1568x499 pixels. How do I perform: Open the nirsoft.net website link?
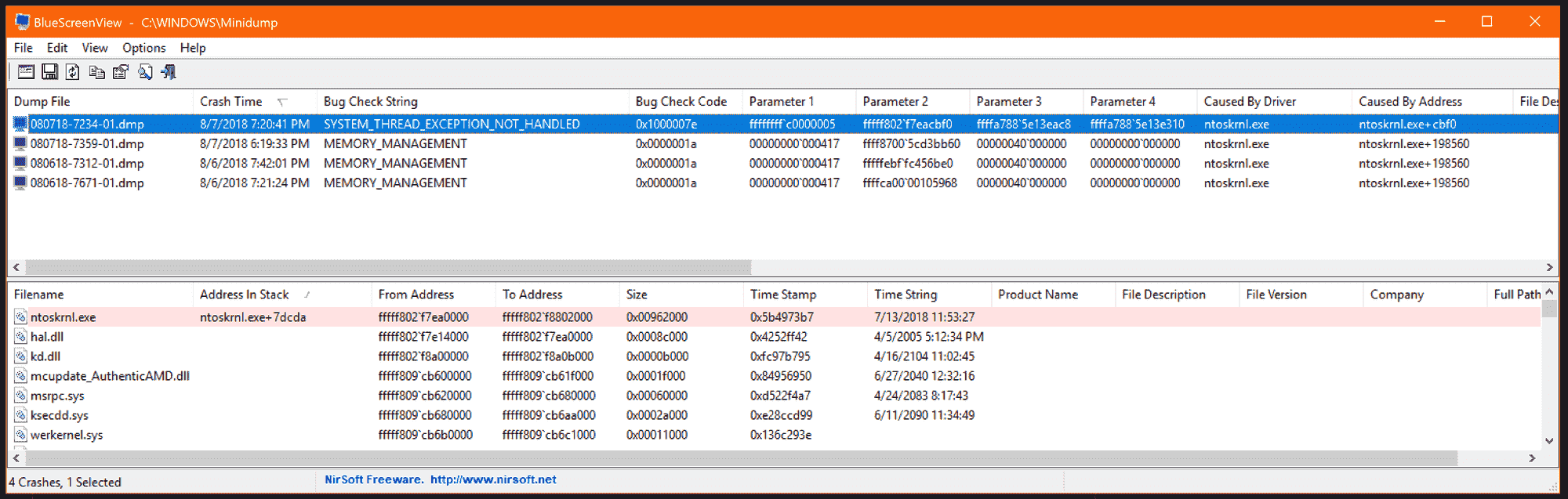[x=493, y=479]
